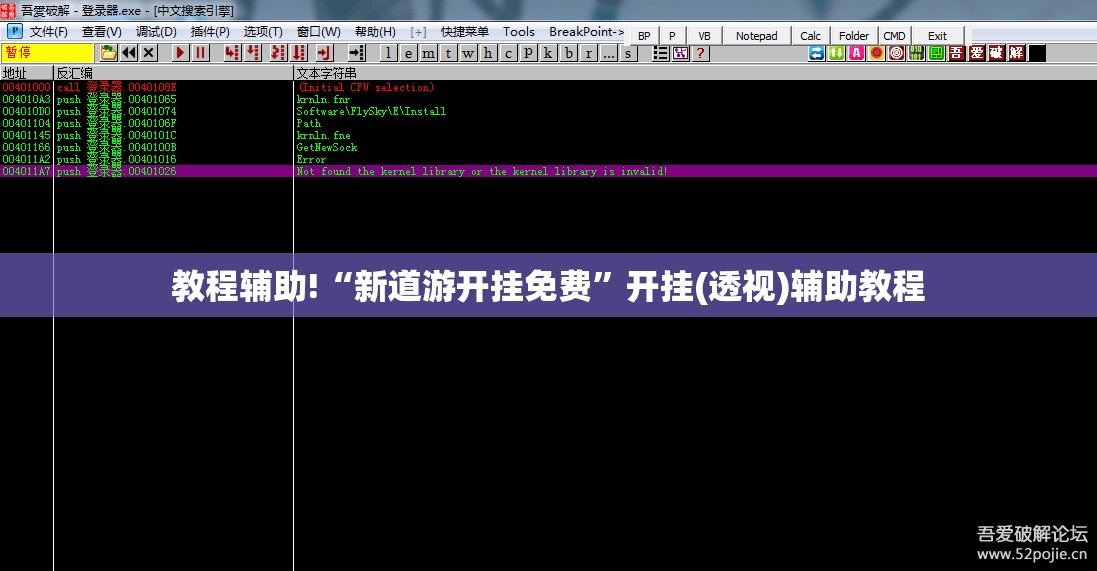This screenshot has width=1097, height=571.
Task: Show the call stack with the 'k' button
Action: pyautogui.click(x=548, y=53)
